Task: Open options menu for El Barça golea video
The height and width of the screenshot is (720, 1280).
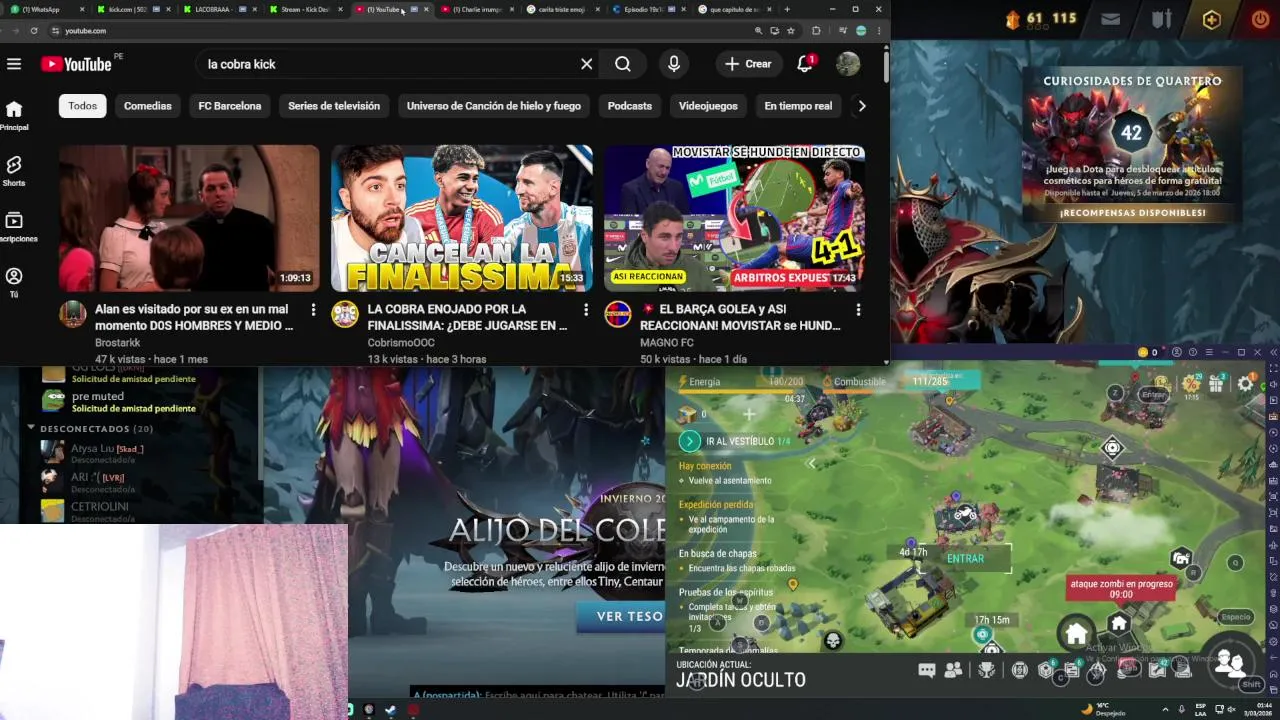Action: click(x=858, y=310)
